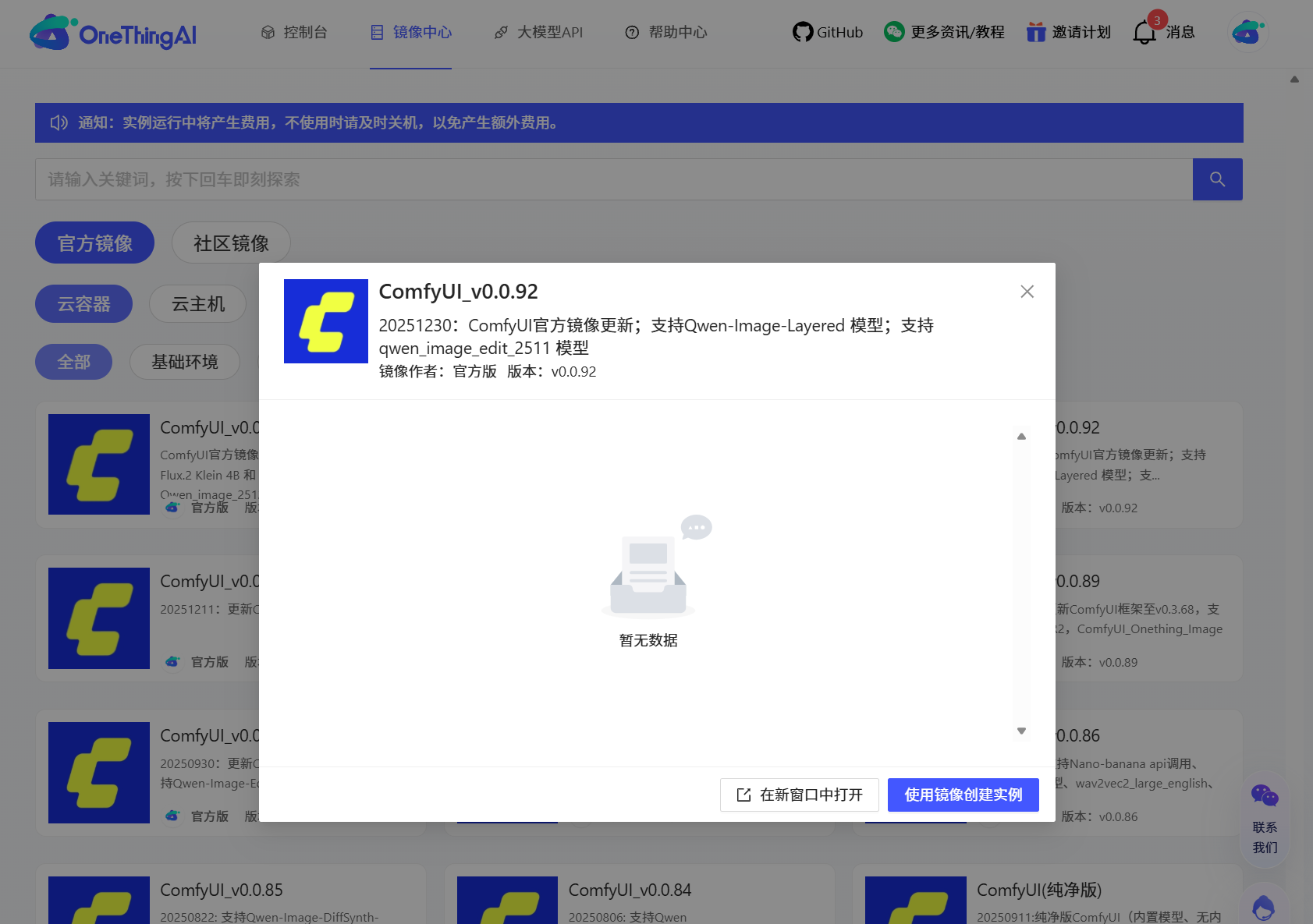Click the search magnifier button

1217,179
